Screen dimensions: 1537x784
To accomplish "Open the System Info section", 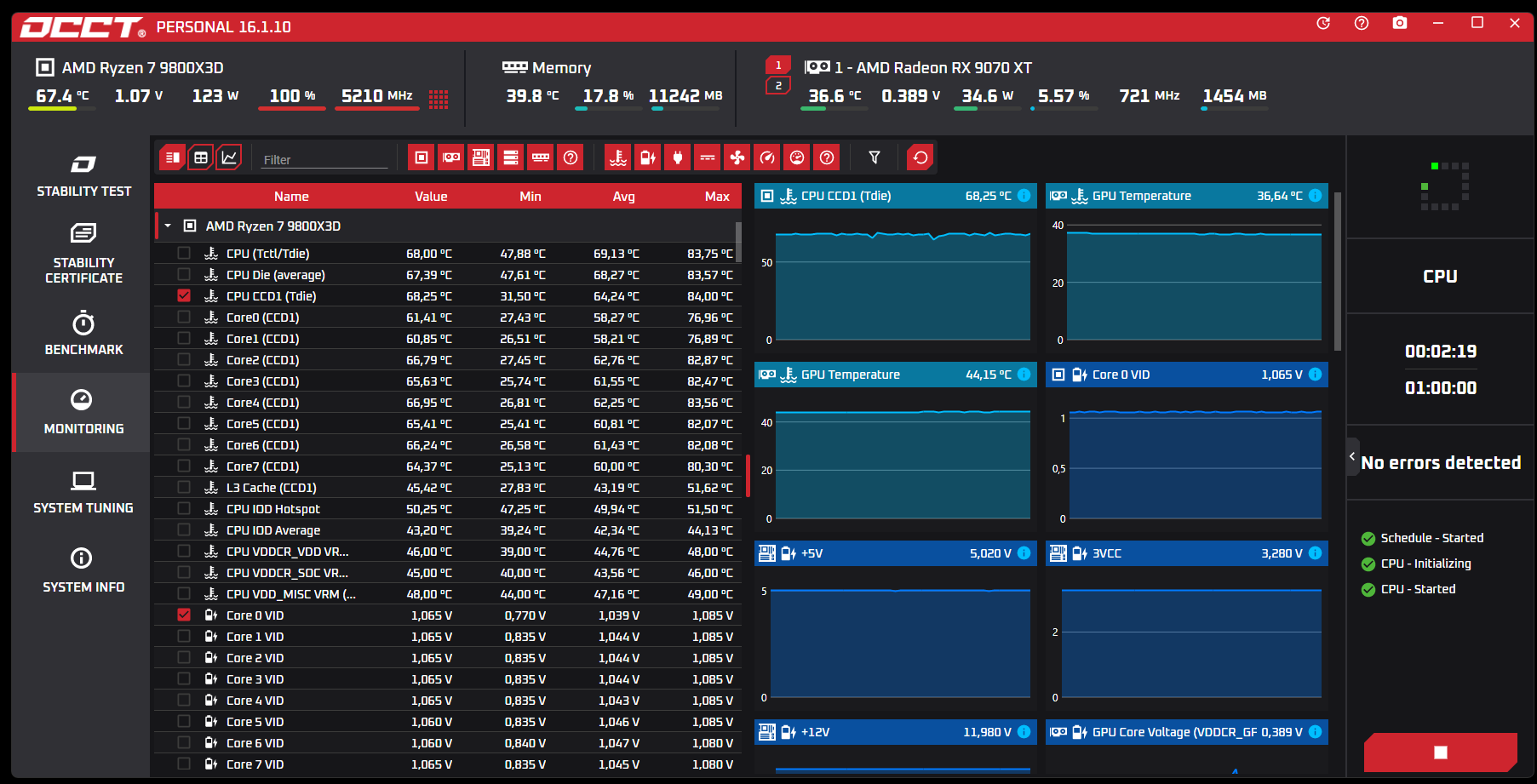I will pyautogui.click(x=83, y=571).
